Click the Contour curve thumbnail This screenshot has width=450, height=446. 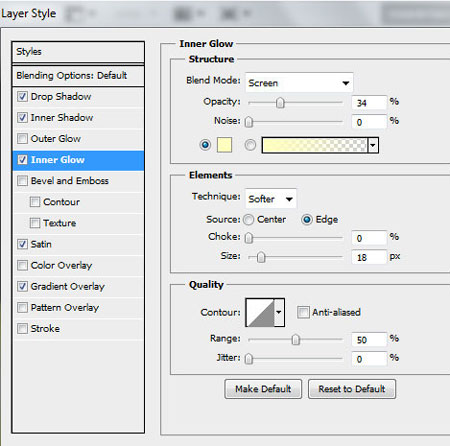click(260, 312)
